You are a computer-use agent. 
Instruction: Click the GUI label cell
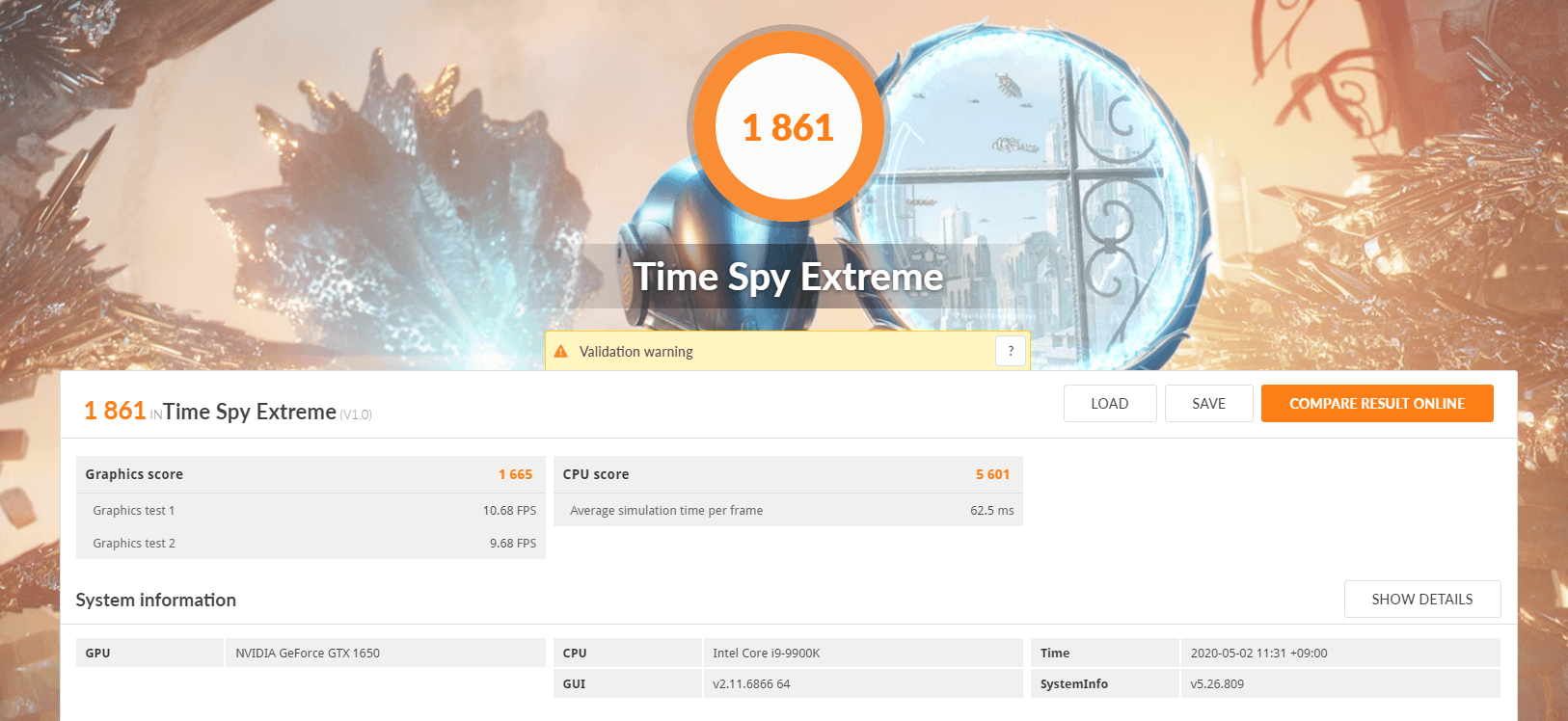[x=628, y=683]
